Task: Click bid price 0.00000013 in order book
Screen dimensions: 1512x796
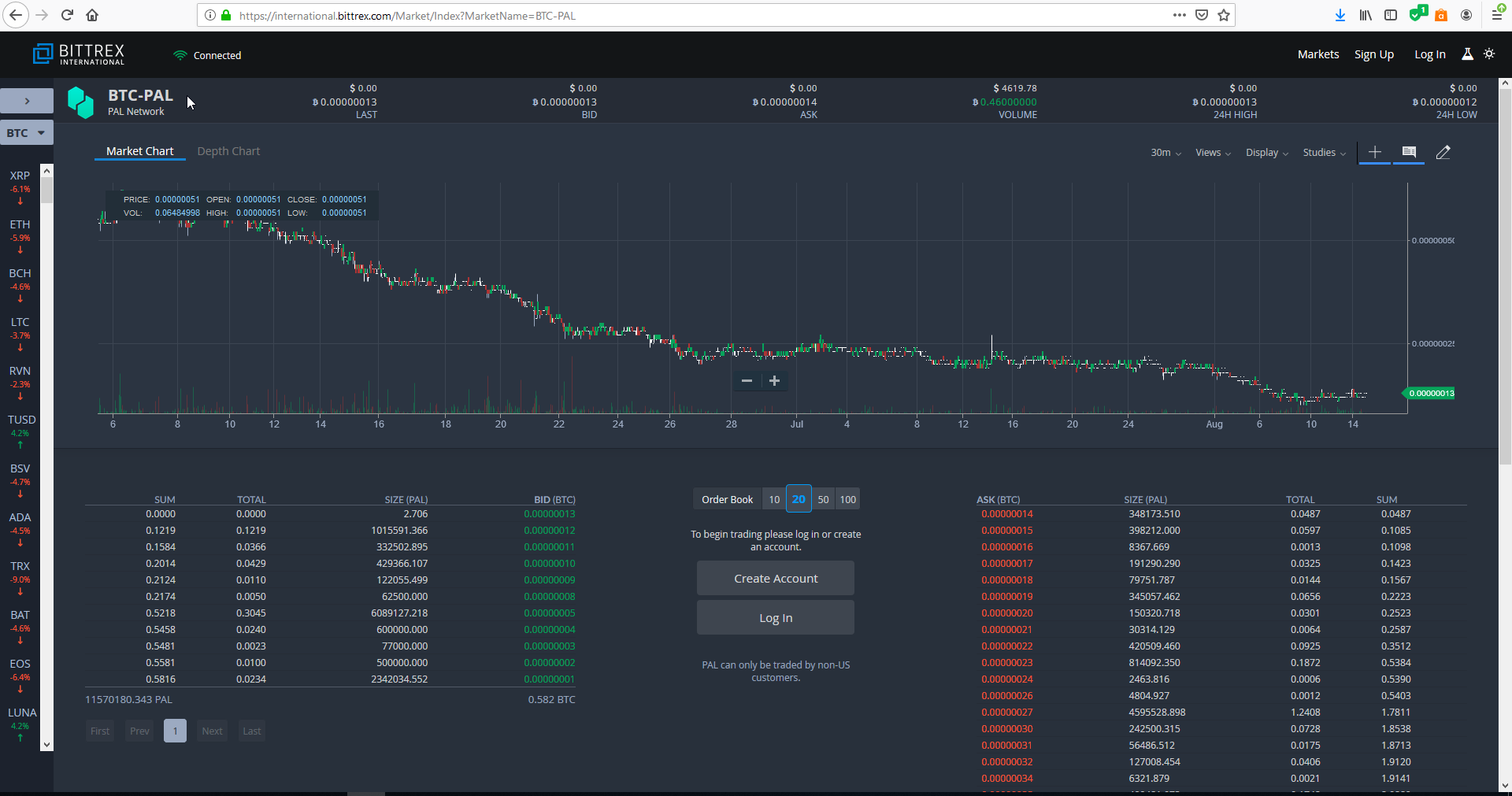Action: 550,514
